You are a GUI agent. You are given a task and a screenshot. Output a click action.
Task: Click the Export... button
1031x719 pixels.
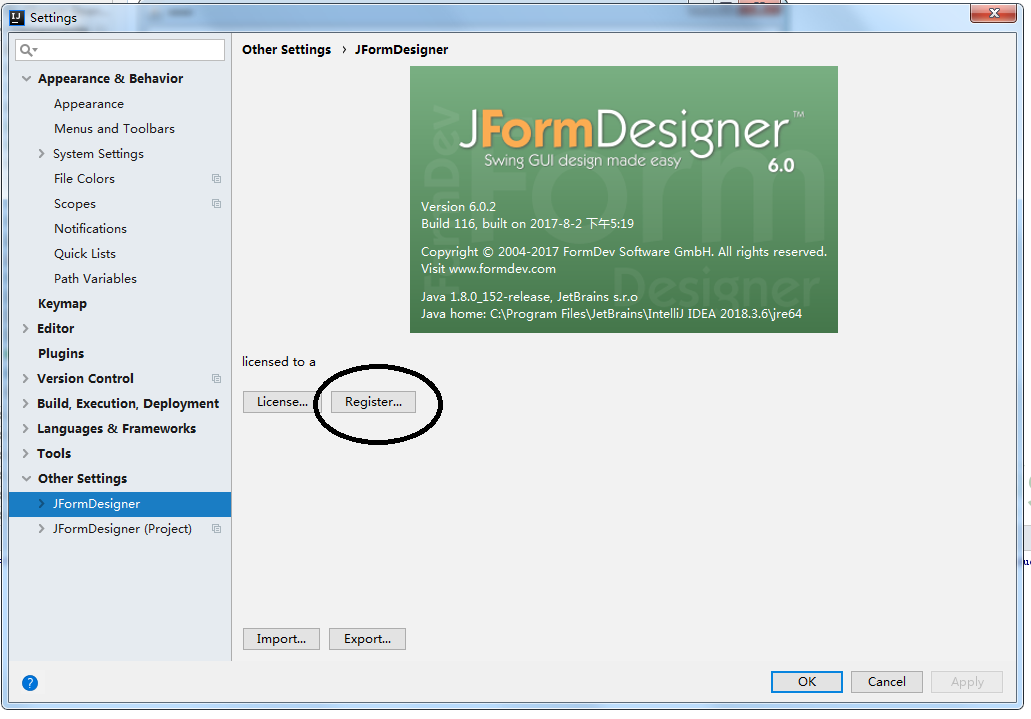367,639
